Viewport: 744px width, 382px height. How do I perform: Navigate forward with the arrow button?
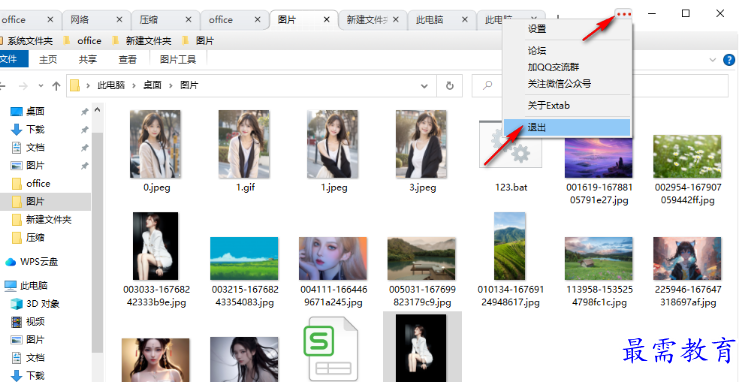(x=23, y=86)
